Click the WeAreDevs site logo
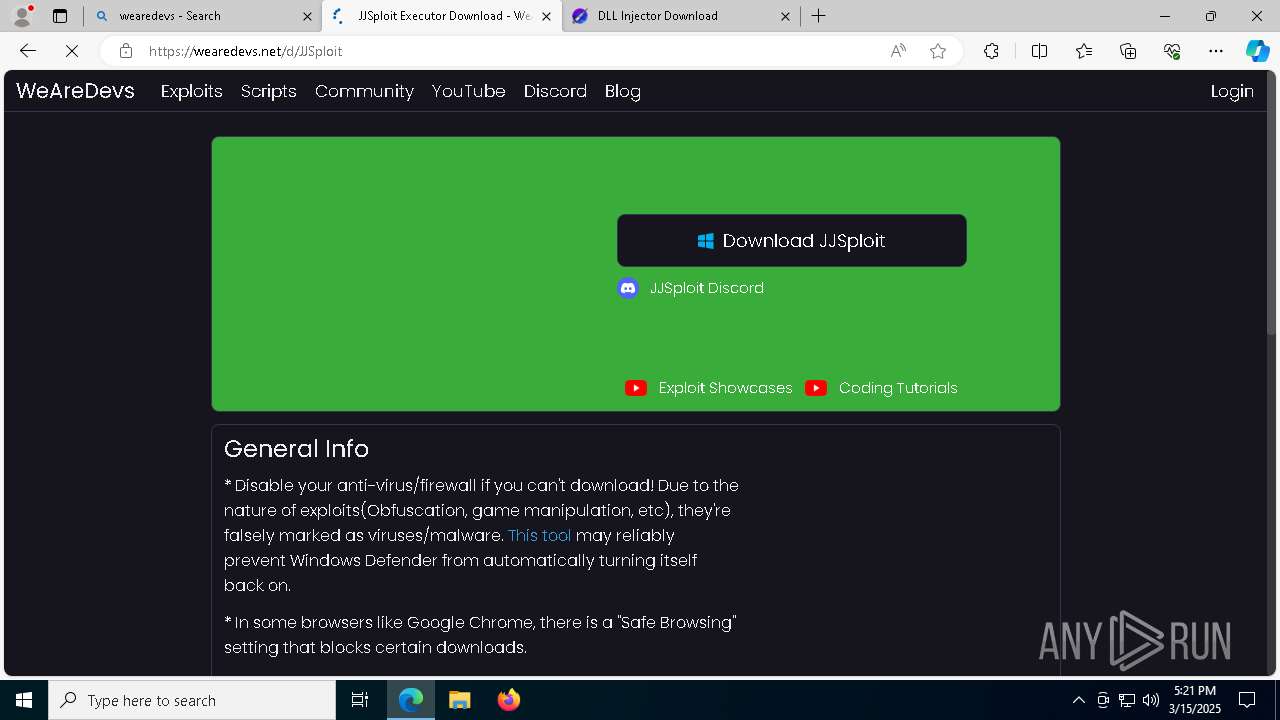 [75, 91]
